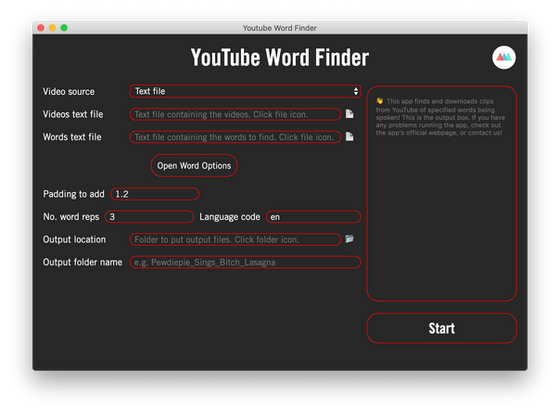Click the "Words text file" label

(x=72, y=137)
